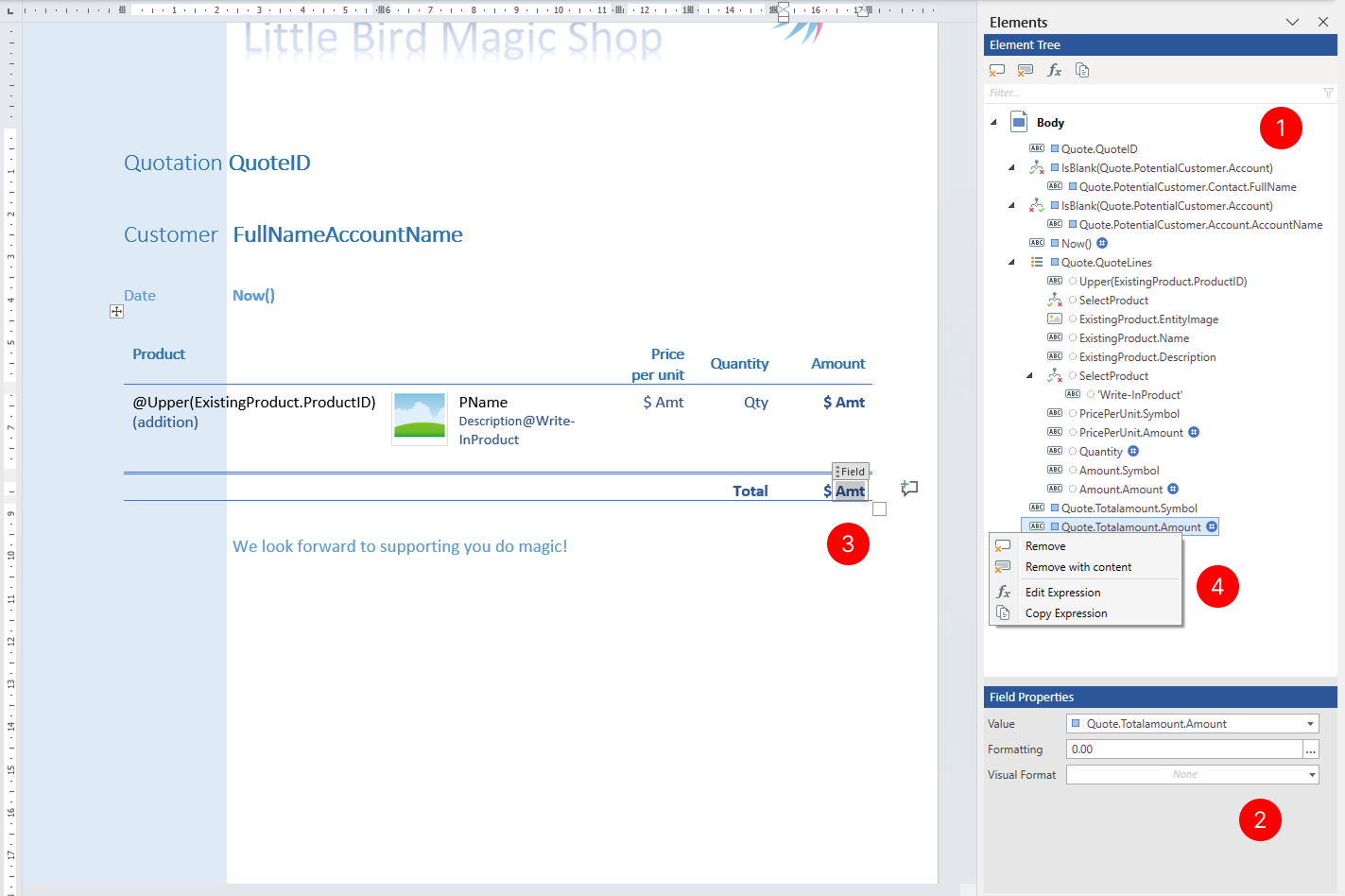
Task: Click the Field Properties panel header
Action: [x=1161, y=698]
